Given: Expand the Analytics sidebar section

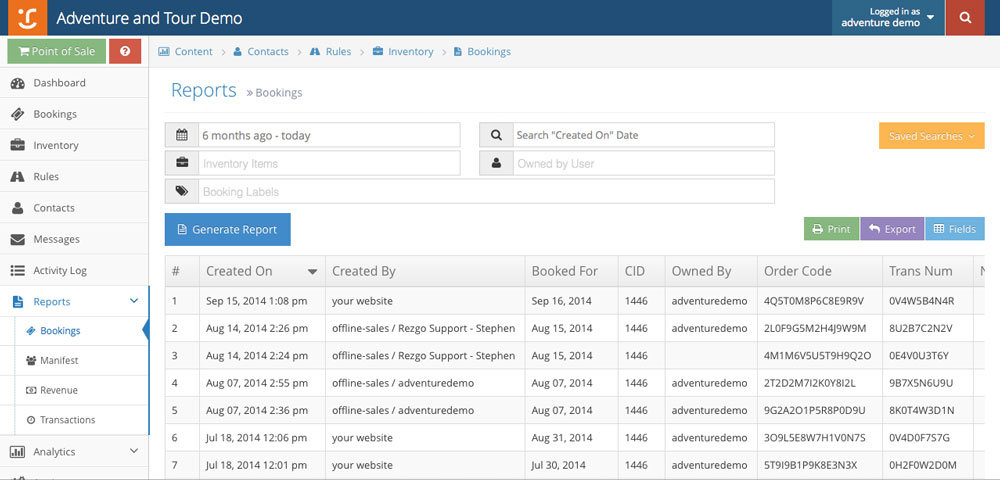Looking at the screenshot, I should [134, 452].
